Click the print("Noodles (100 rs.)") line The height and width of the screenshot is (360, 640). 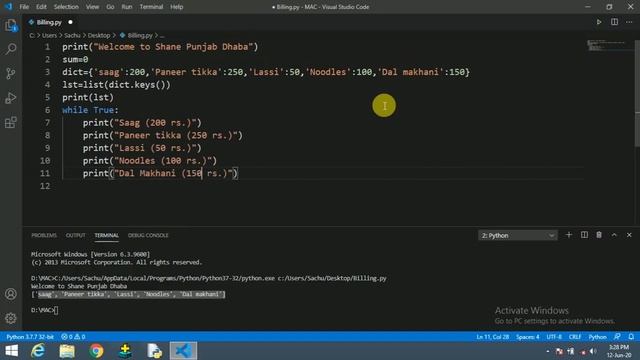(x=150, y=161)
